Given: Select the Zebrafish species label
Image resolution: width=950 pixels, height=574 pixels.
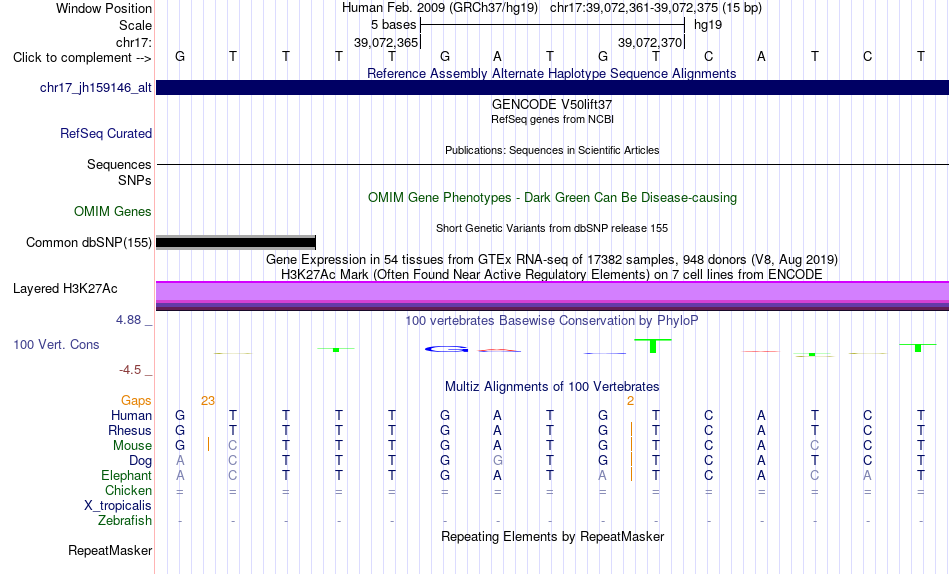Looking at the screenshot, I should 125,521.
